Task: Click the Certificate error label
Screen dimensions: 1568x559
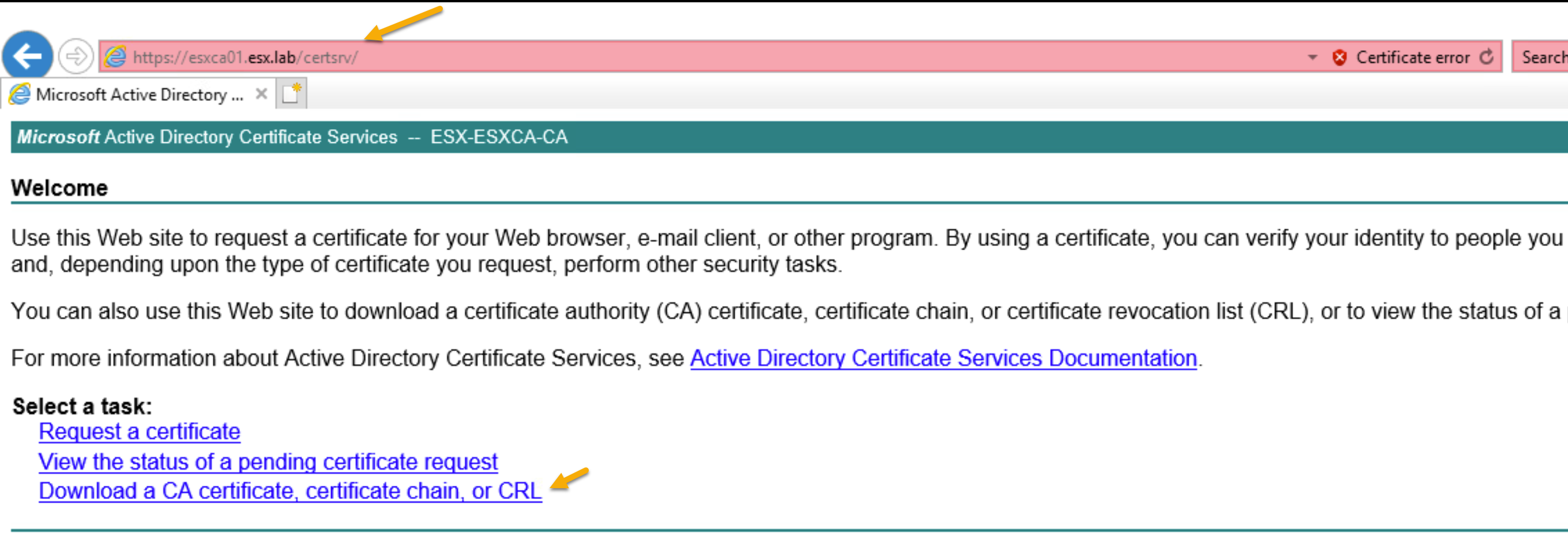Action: [x=1412, y=58]
